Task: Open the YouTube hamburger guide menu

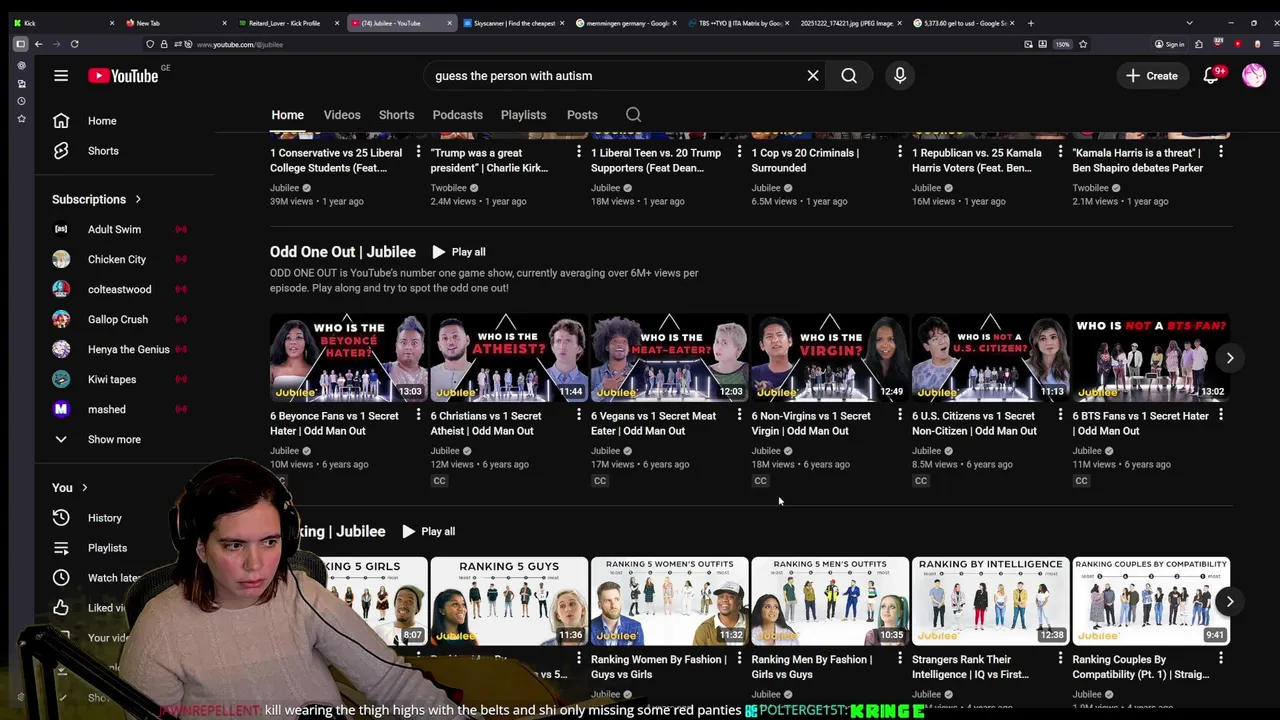Action: pyautogui.click(x=61, y=76)
